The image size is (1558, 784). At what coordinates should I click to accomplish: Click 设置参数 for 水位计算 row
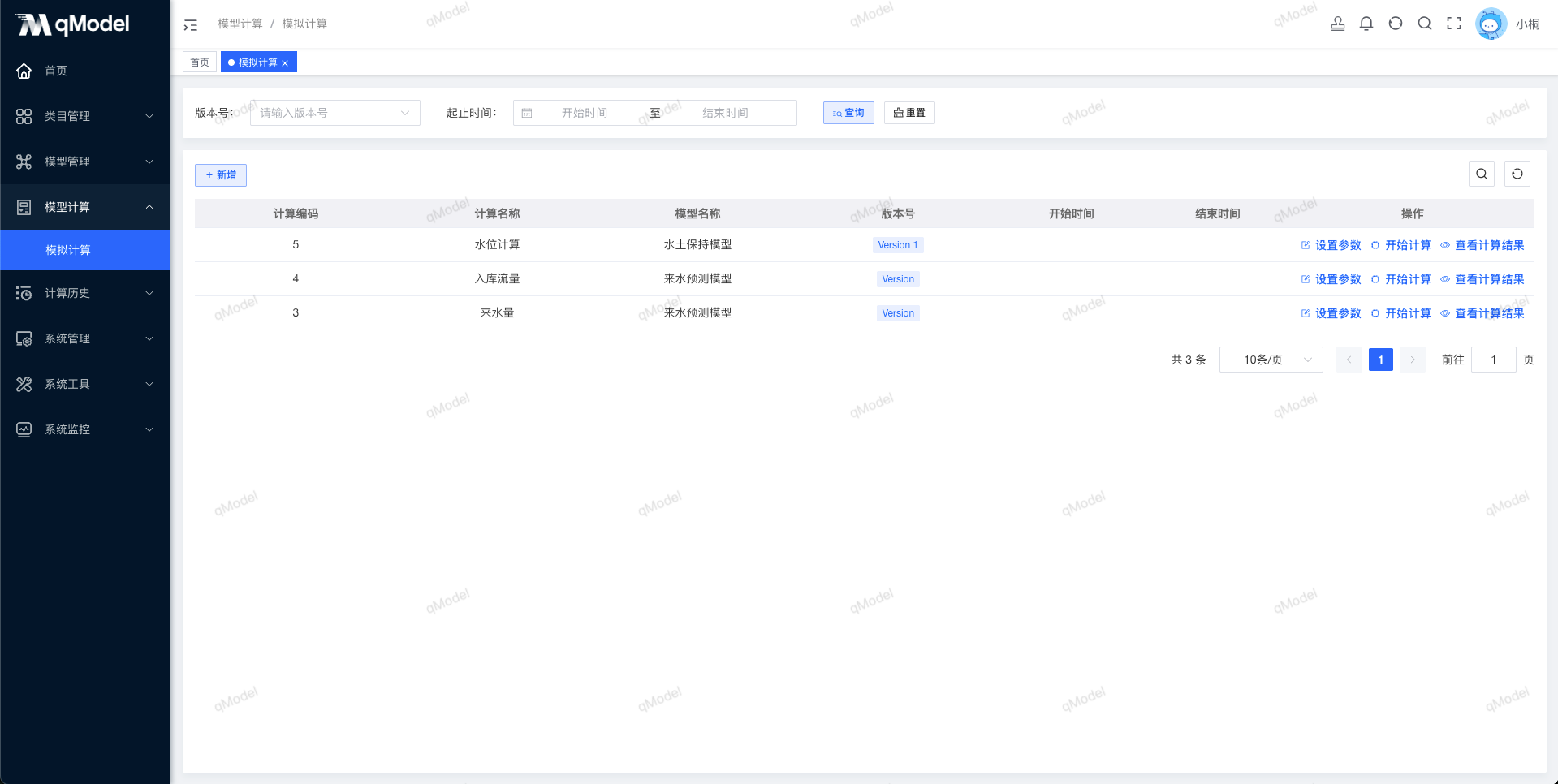pyautogui.click(x=1331, y=245)
